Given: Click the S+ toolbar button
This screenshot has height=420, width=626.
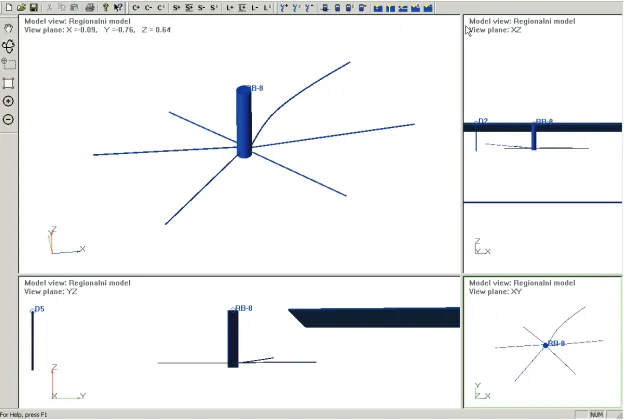Looking at the screenshot, I should click(176, 8).
